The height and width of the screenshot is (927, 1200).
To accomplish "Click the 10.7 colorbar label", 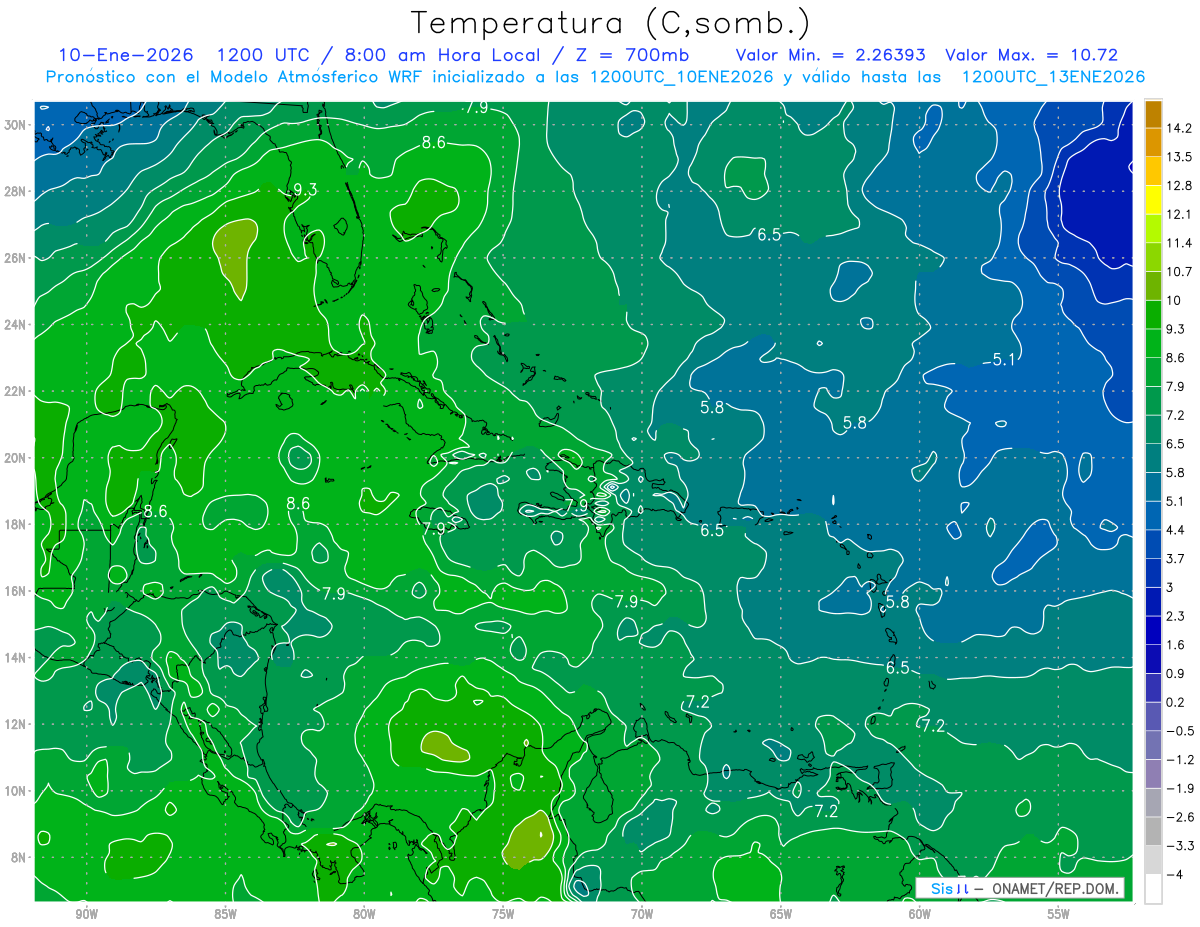I will coord(1179,271).
